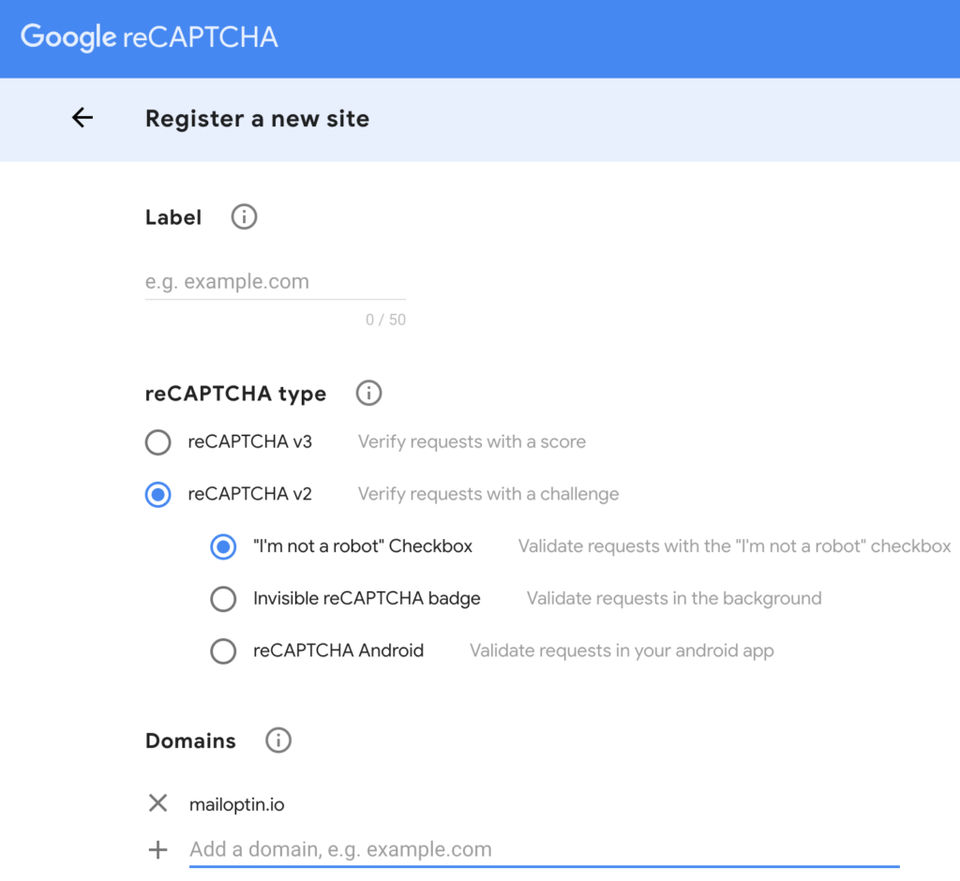Click the reCAPTCHA v2 label text

click(250, 494)
